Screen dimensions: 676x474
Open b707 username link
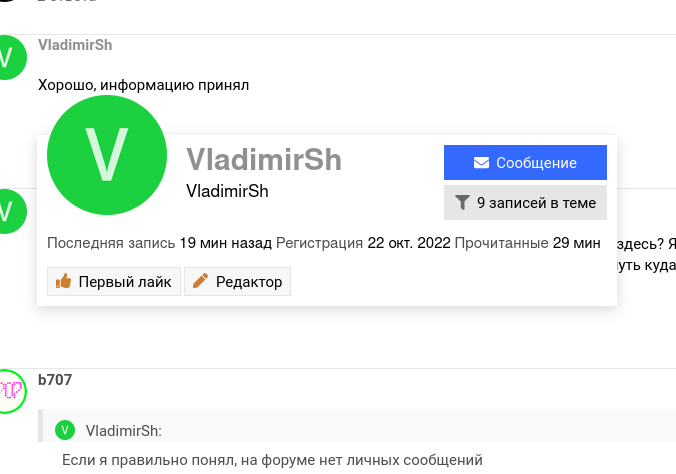(55, 380)
